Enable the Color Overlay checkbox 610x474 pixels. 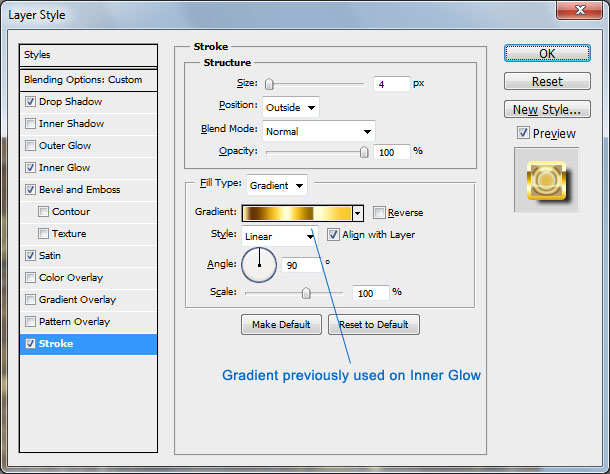[30, 277]
